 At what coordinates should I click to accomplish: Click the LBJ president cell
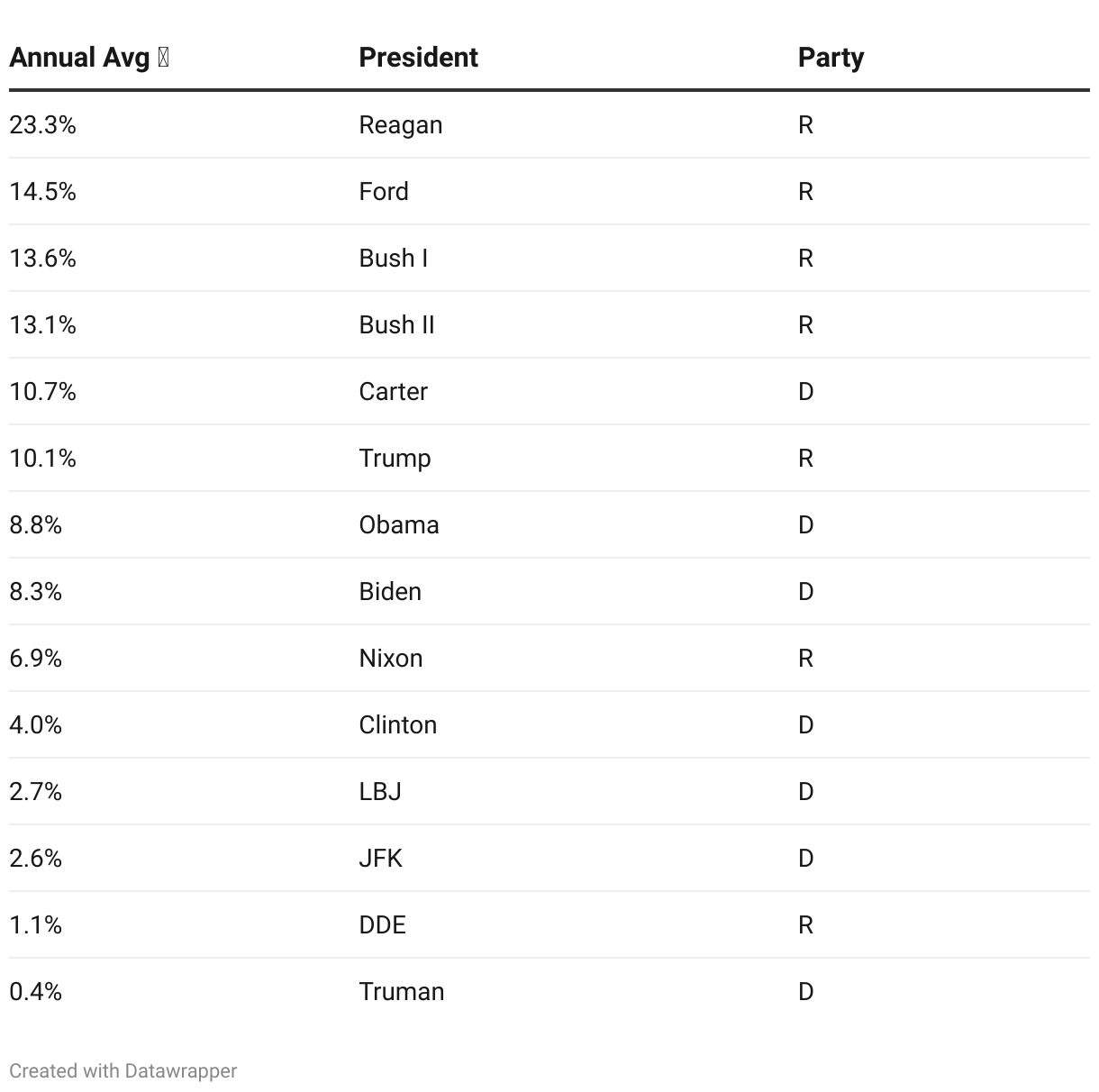pyautogui.click(x=380, y=792)
